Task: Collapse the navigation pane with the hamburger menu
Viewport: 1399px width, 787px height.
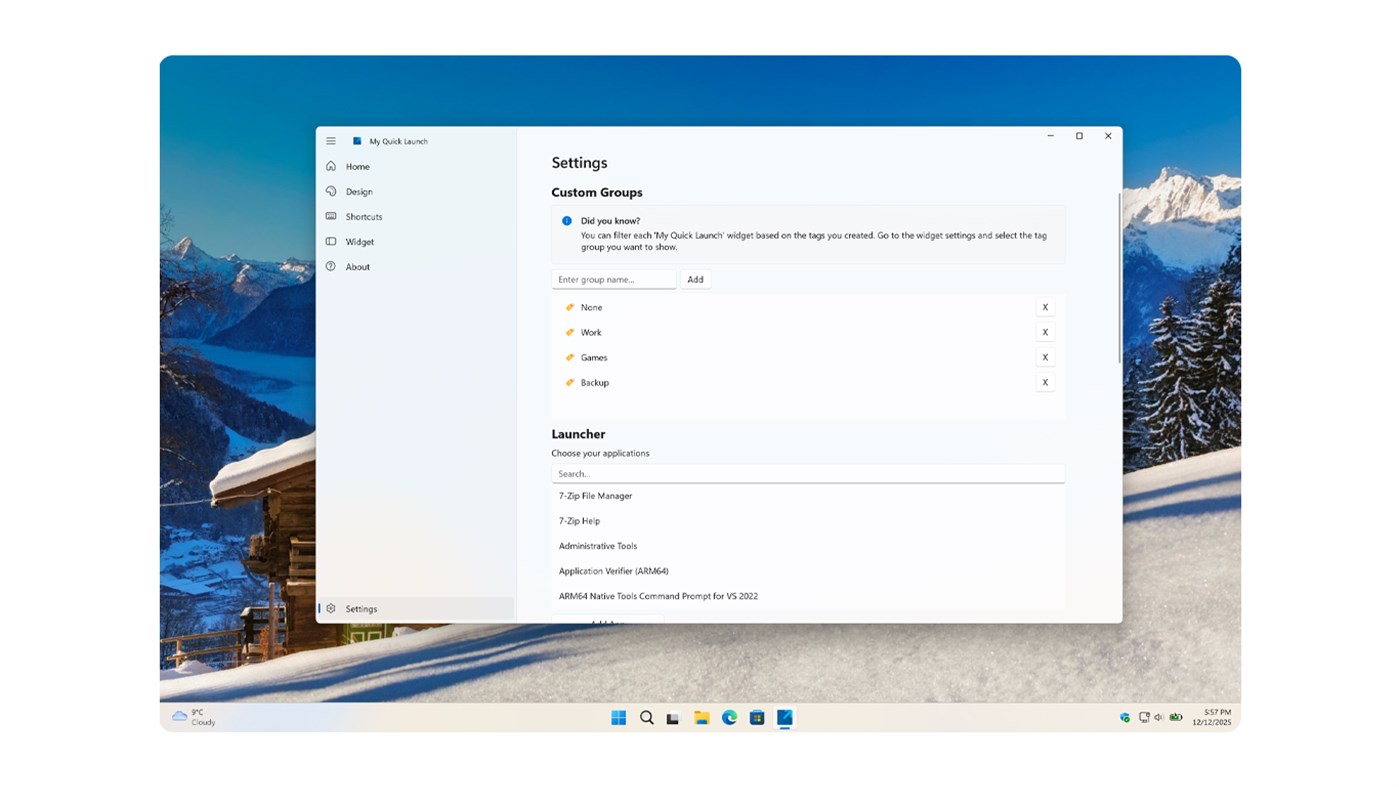Action: [x=331, y=140]
